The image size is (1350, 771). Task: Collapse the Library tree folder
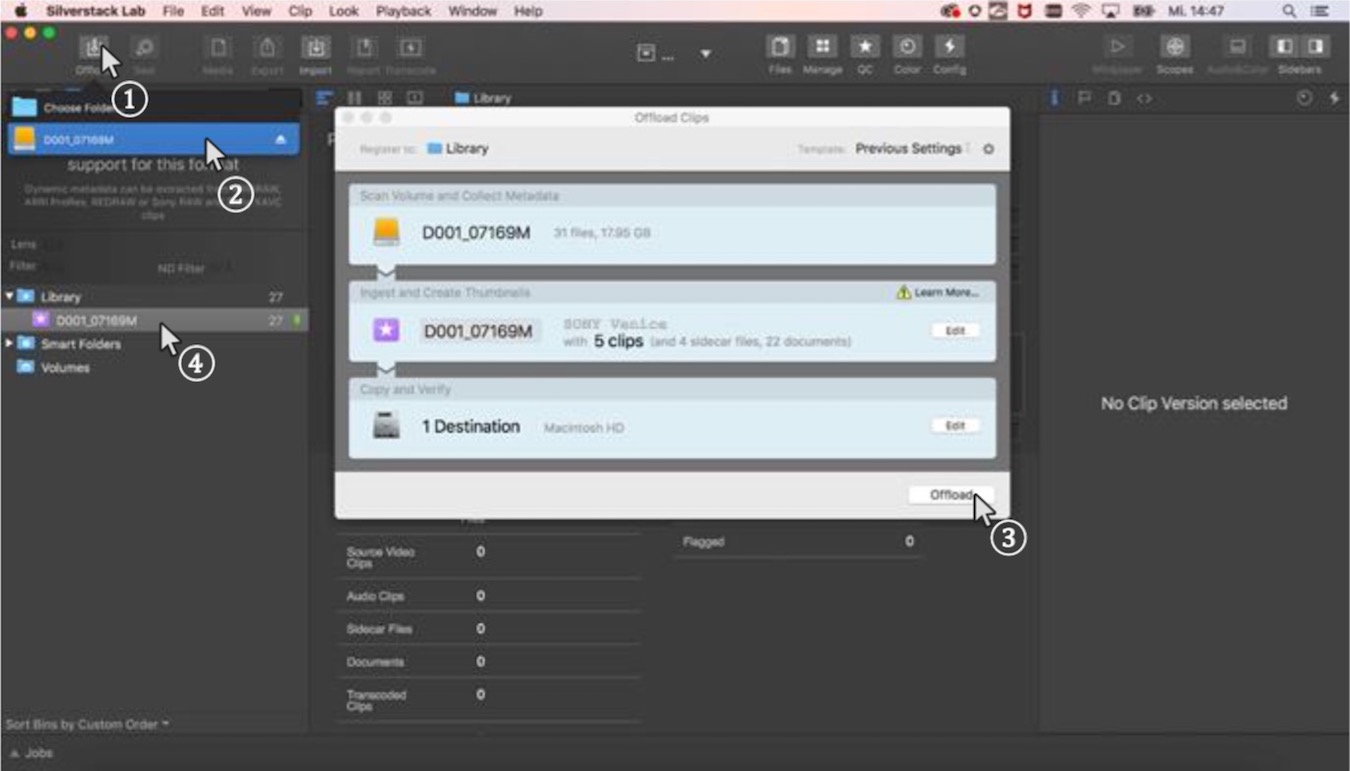[9, 296]
